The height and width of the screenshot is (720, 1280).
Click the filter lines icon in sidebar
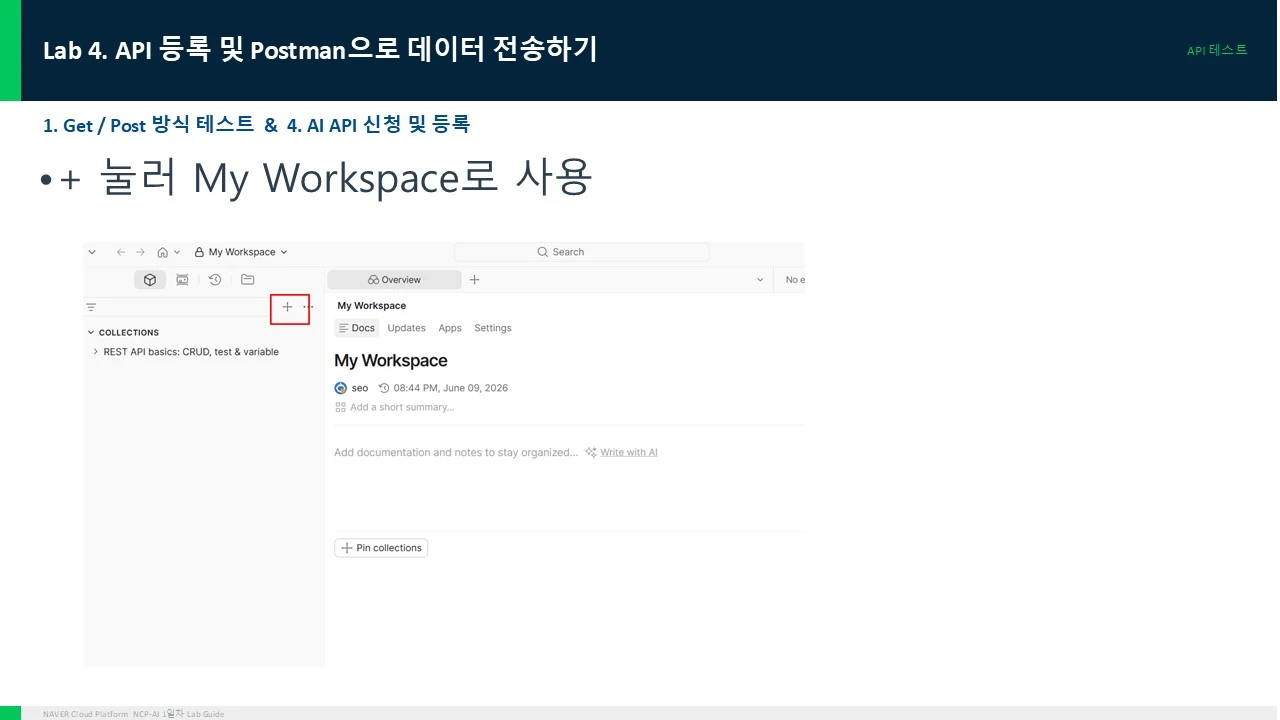pos(91,307)
